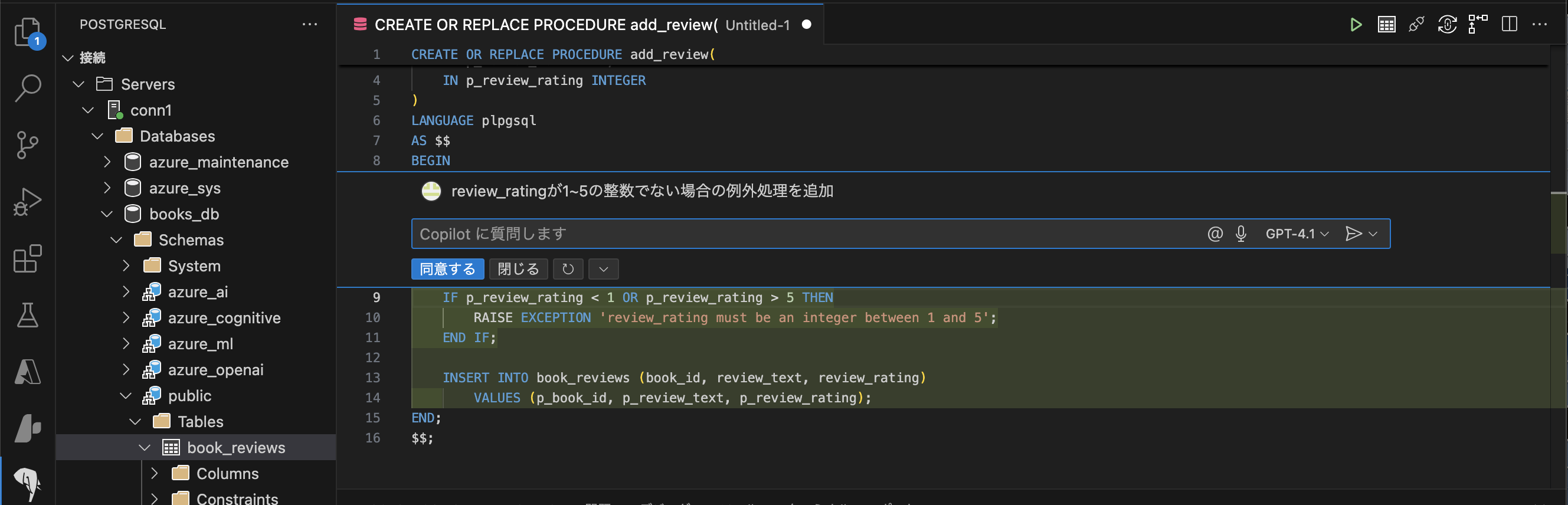Click the visualize schema icon in toolbar
This screenshot has width=1568, height=505.
1477,25
